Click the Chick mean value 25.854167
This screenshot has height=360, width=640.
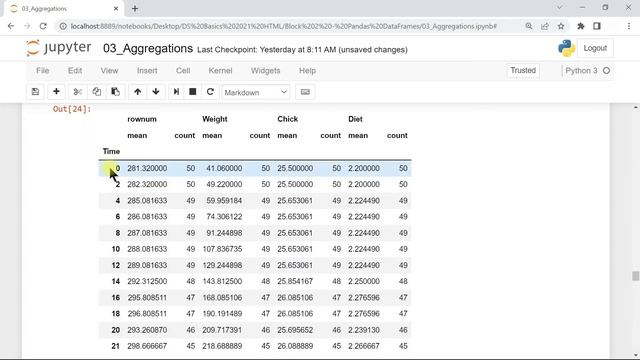point(295,281)
